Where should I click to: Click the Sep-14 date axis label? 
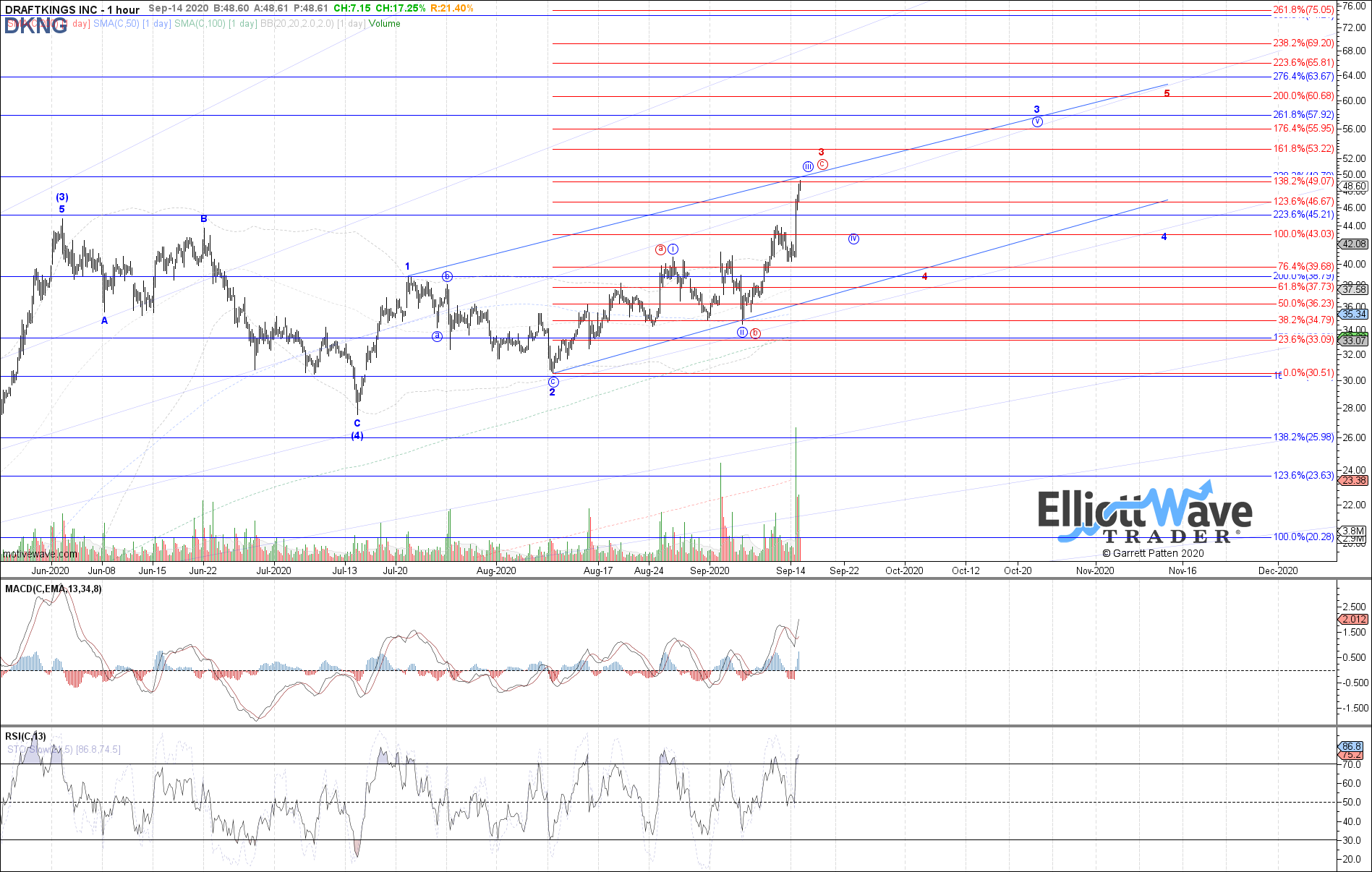pyautogui.click(x=791, y=571)
